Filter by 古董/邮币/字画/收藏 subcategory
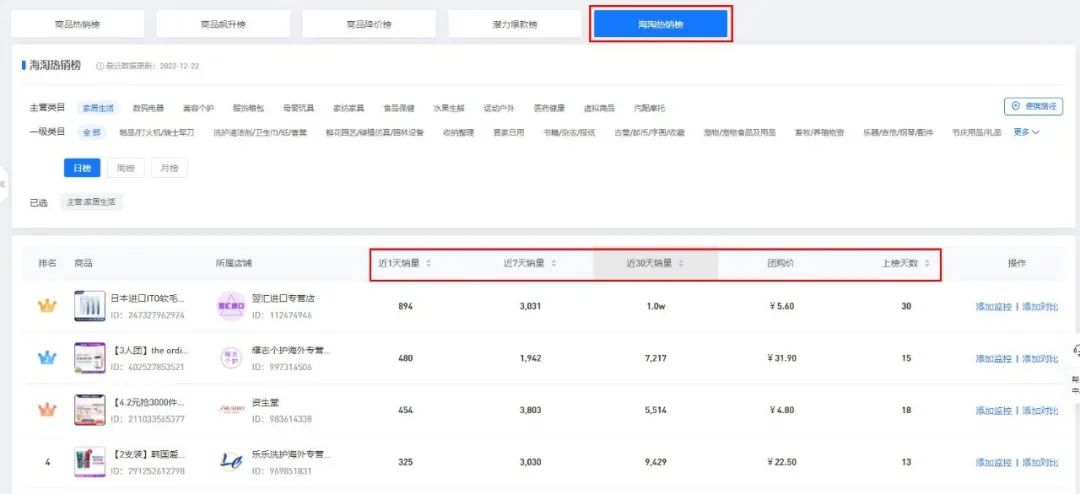This screenshot has height=494, width=1080. pyautogui.click(x=650, y=132)
